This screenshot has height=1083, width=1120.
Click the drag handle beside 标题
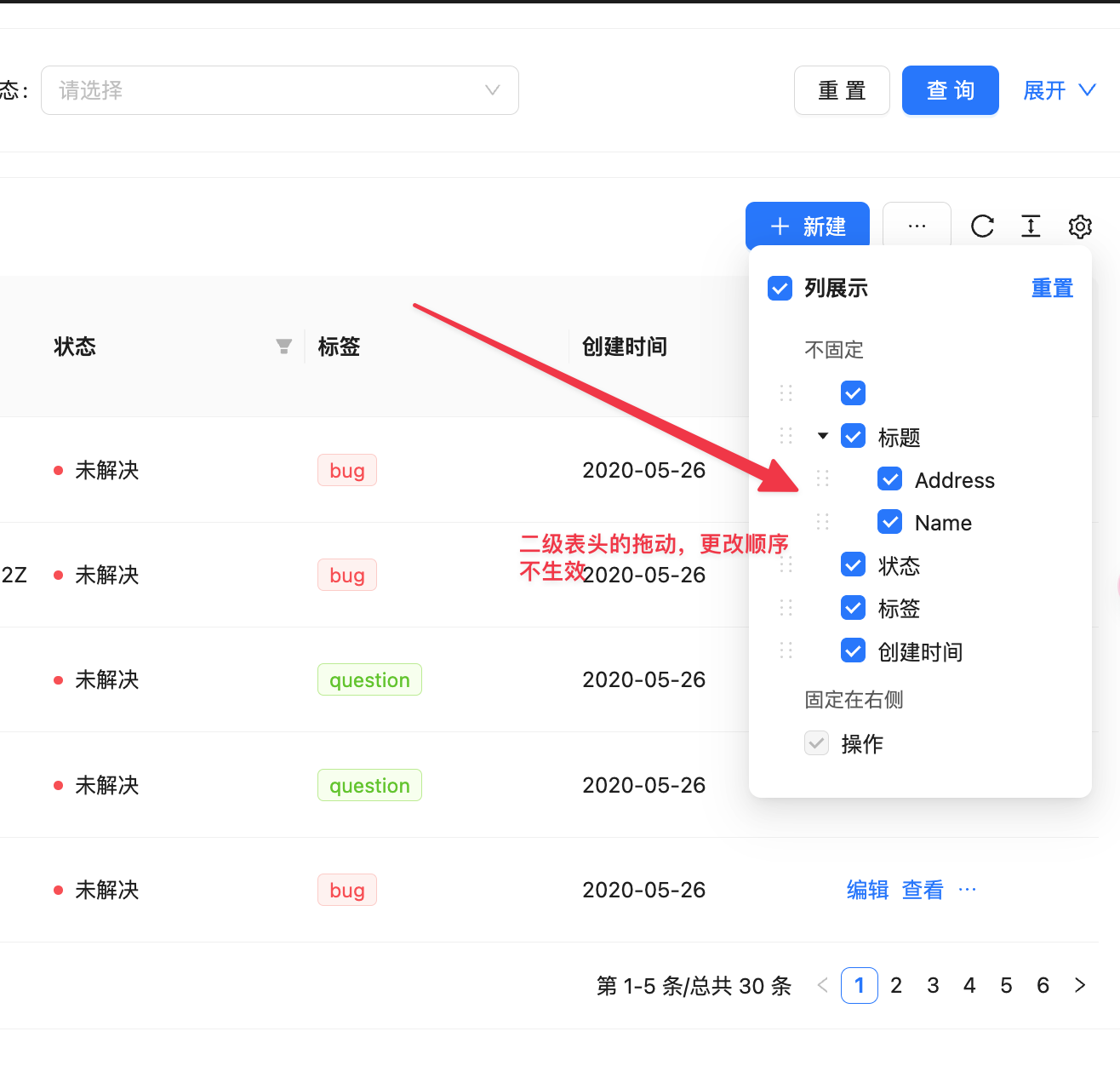click(785, 435)
